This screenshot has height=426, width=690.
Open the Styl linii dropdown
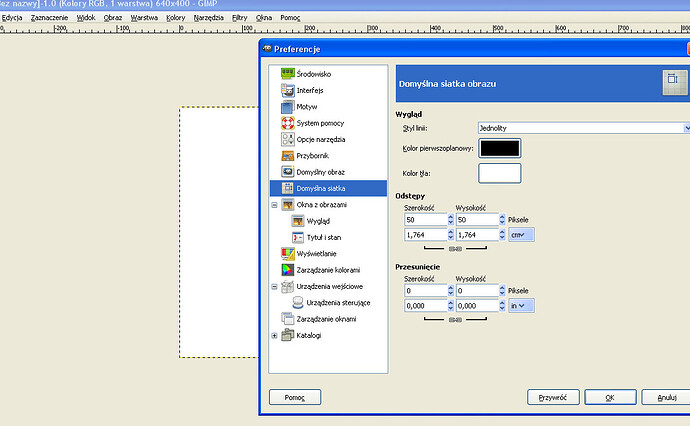click(x=584, y=128)
